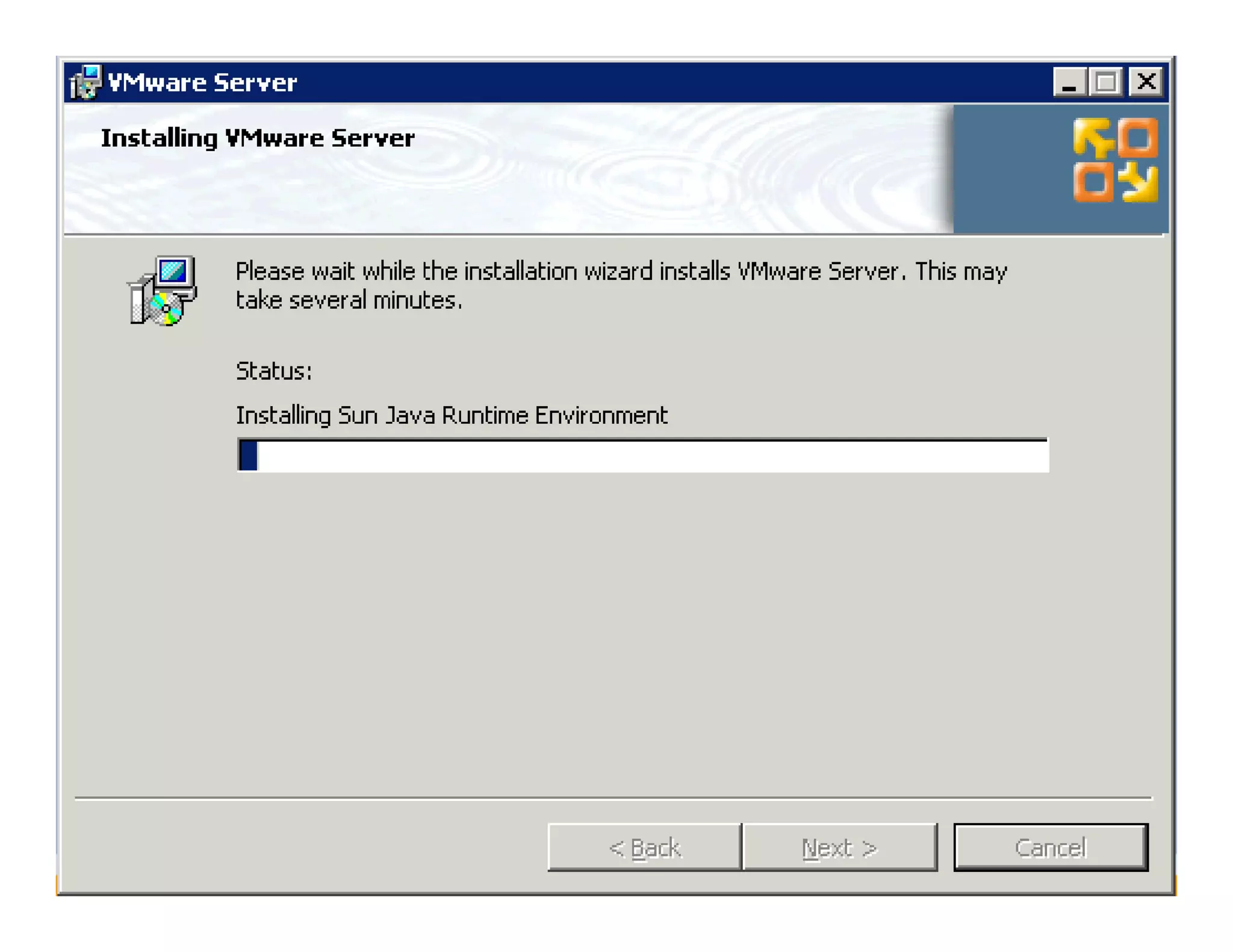Click the disabled Next button

(840, 847)
